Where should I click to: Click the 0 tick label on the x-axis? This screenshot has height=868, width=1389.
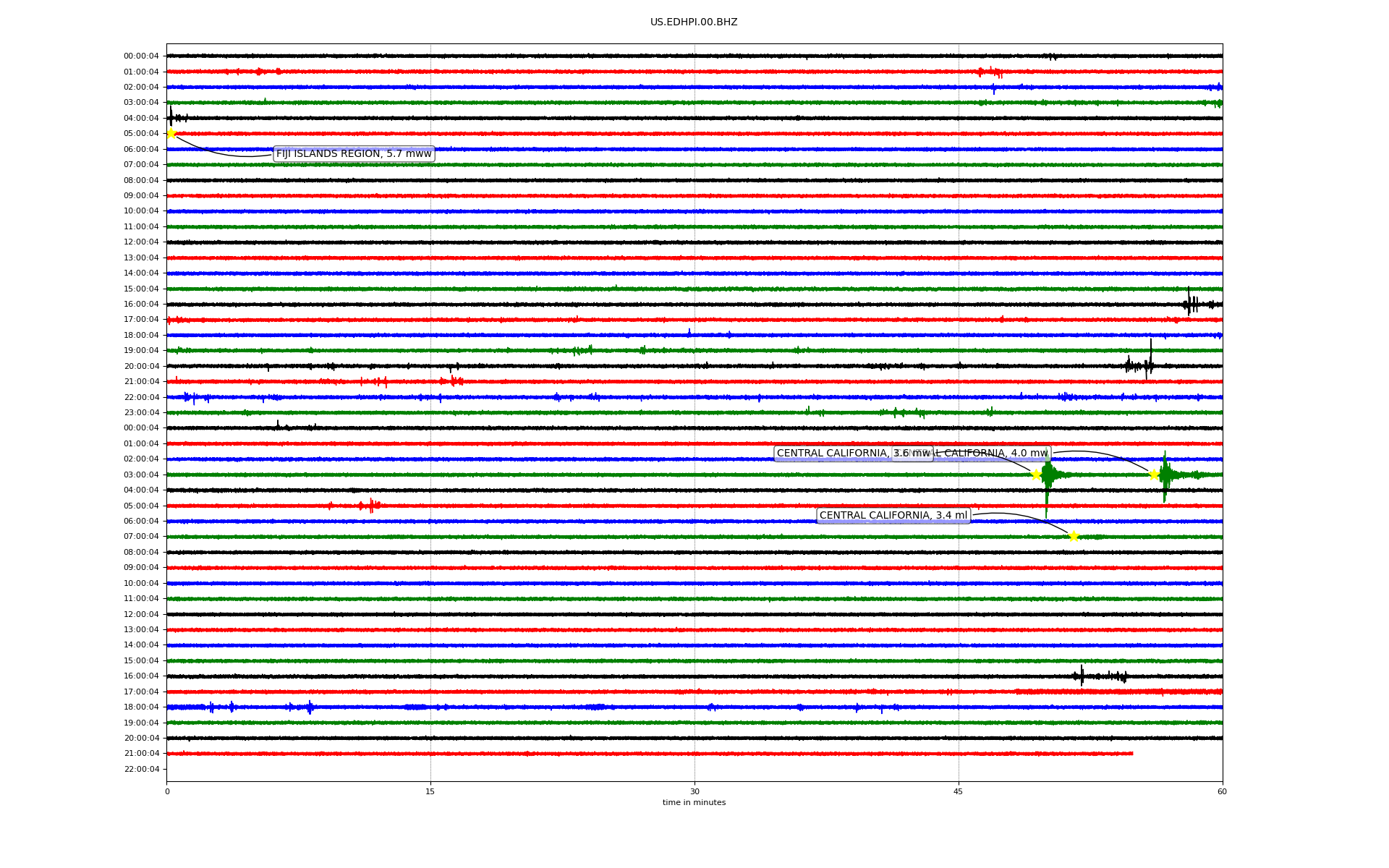[167, 791]
